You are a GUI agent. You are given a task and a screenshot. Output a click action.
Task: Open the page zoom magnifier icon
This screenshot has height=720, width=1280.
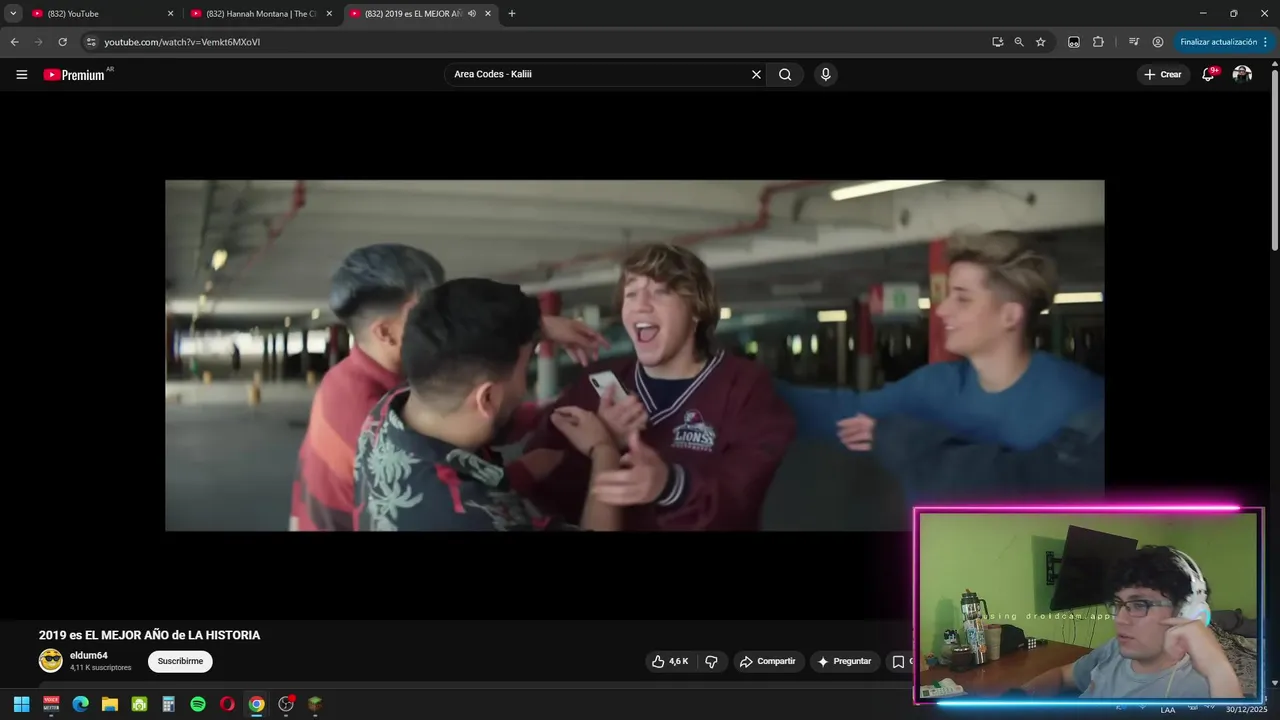[1019, 42]
